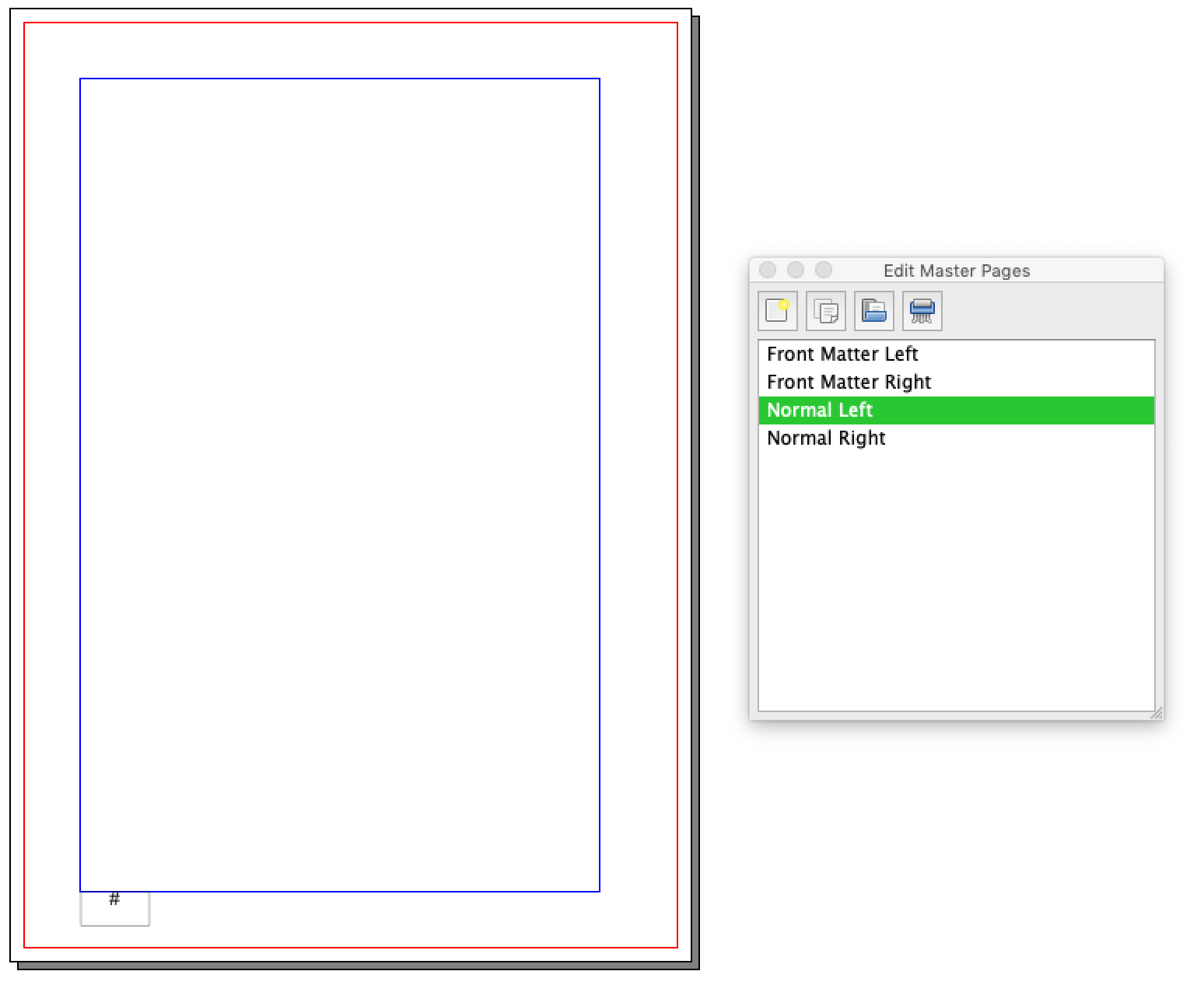Click the hash symbol in the small frame

pyautogui.click(x=114, y=899)
